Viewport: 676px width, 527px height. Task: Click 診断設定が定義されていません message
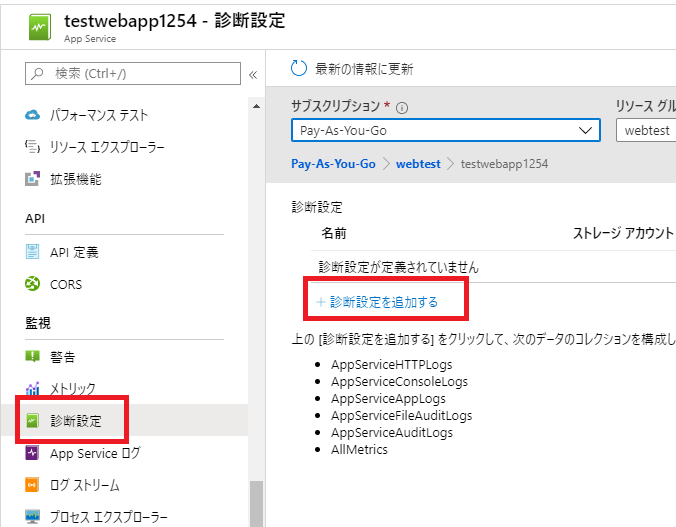click(398, 267)
